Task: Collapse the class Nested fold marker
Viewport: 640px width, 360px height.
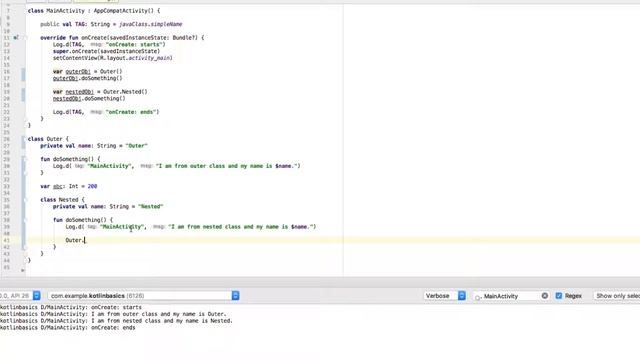Action: pyautogui.click(x=25, y=200)
